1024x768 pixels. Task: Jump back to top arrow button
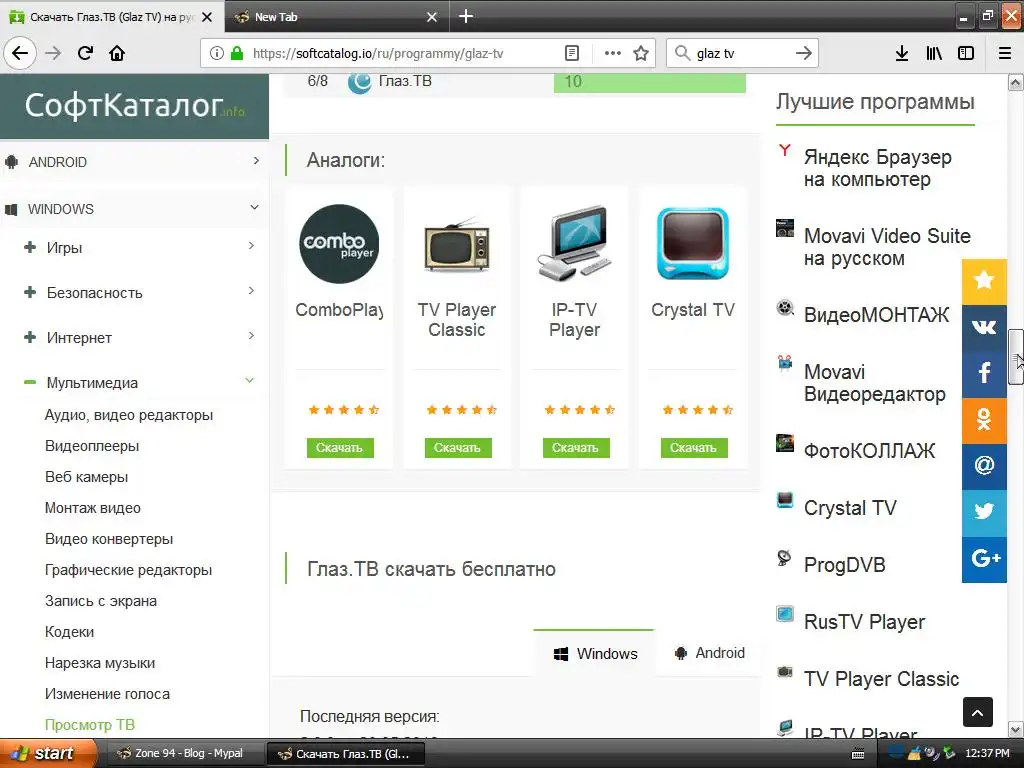pos(977,712)
